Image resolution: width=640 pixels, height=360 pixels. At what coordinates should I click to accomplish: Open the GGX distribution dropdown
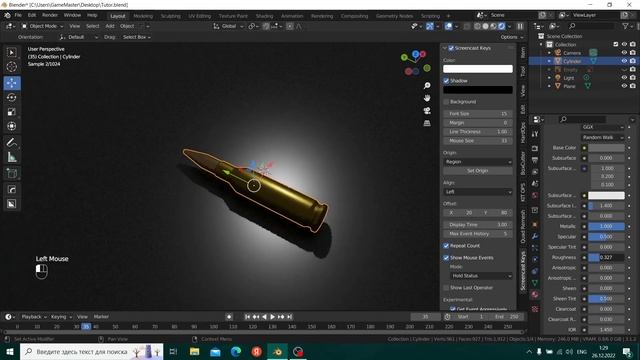[x=603, y=127]
